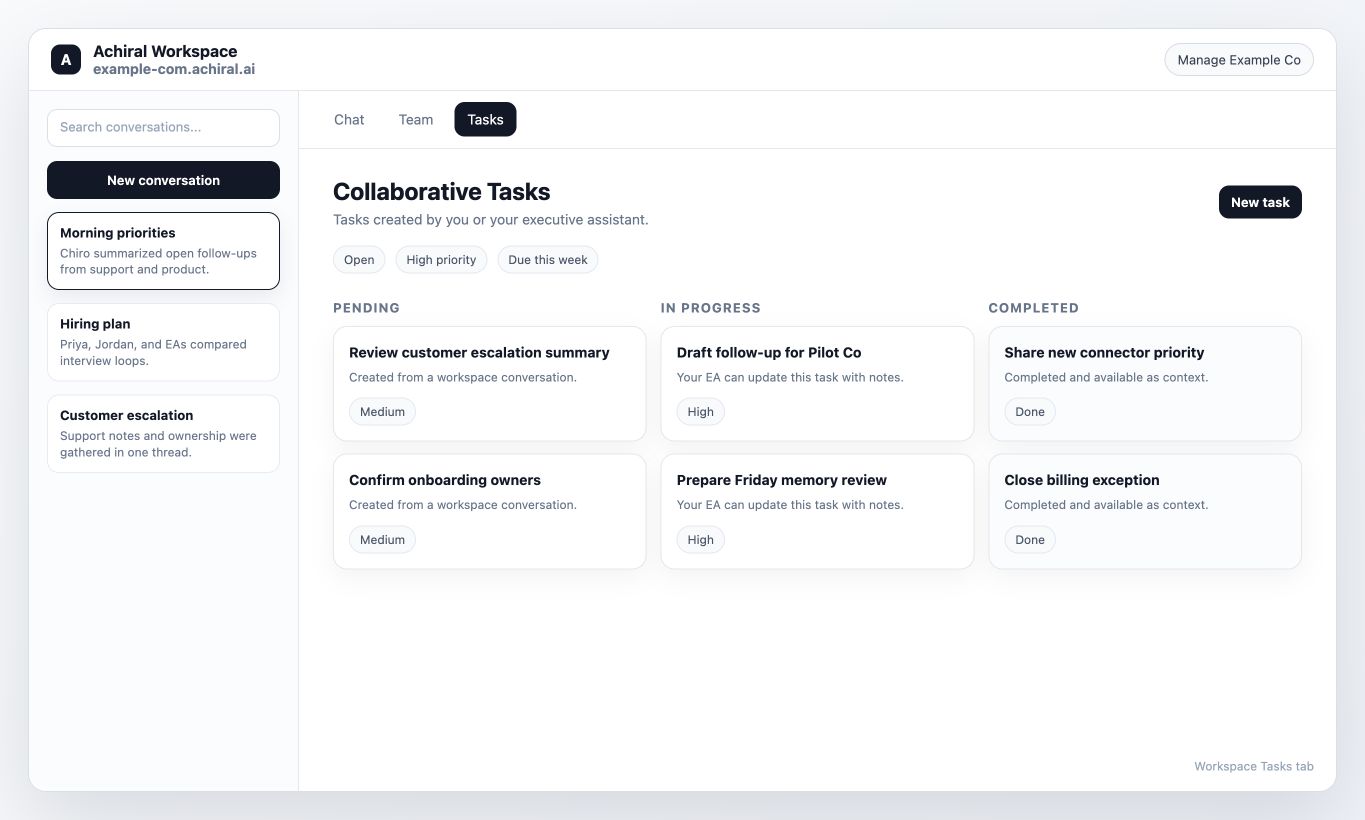Screen dimensions: 1365x820
Task: Open the Customer escalation conversation
Action: click(x=163, y=433)
